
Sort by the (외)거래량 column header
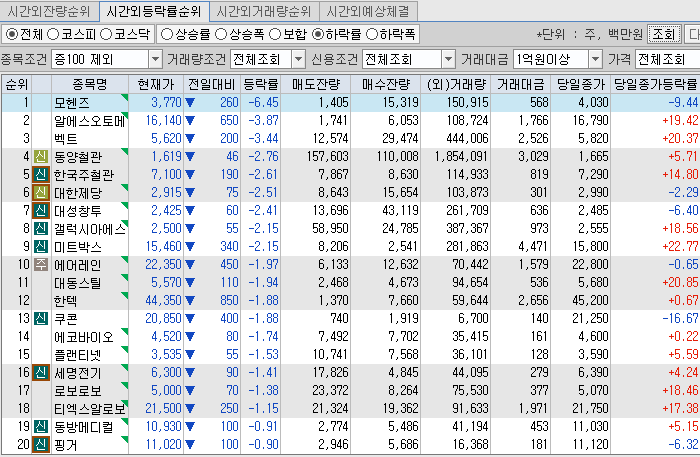[x=456, y=84]
